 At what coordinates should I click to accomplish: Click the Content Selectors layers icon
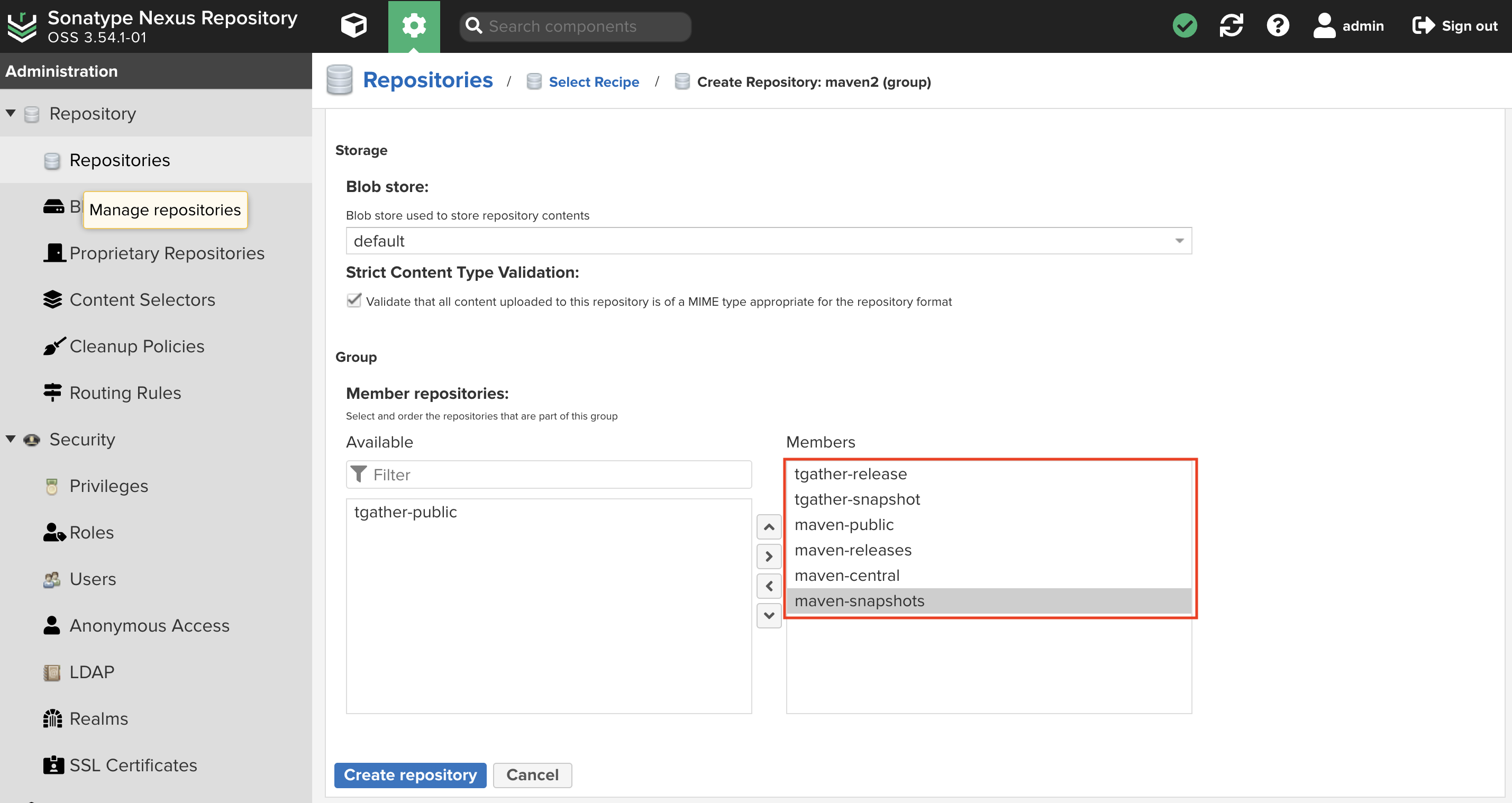tap(52, 299)
